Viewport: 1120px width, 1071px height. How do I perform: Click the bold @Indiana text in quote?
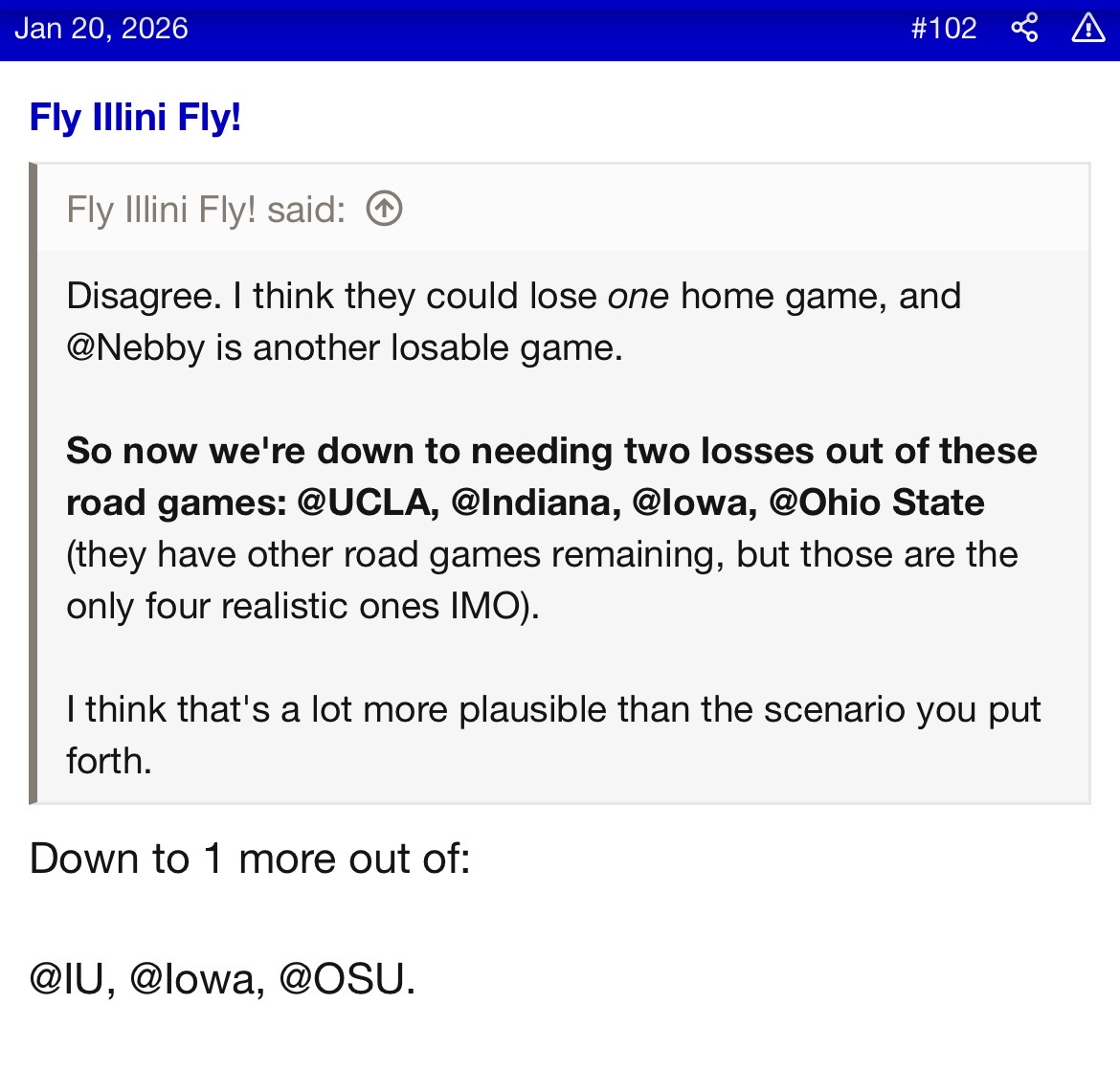535,502
